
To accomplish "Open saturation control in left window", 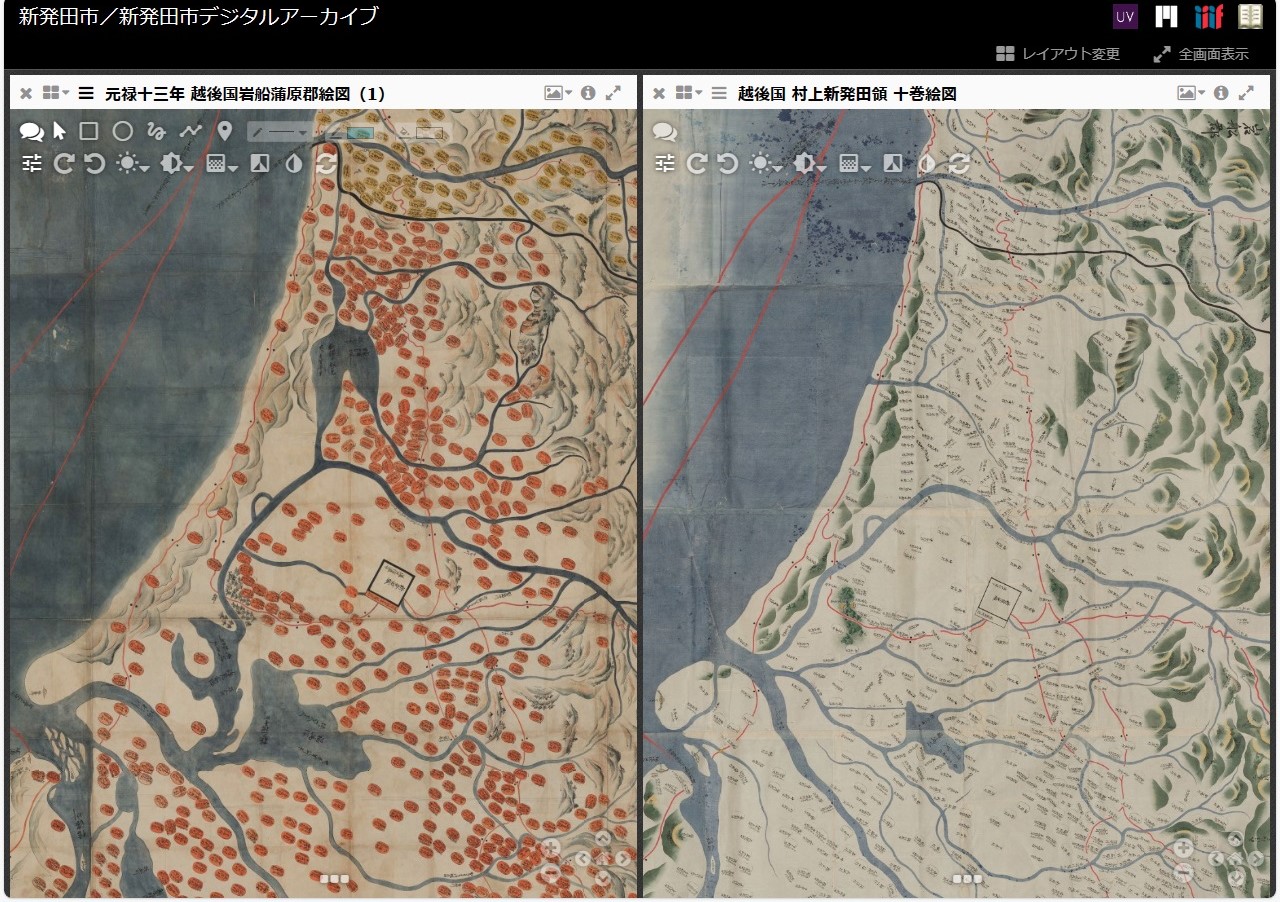I will pyautogui.click(x=220, y=163).
